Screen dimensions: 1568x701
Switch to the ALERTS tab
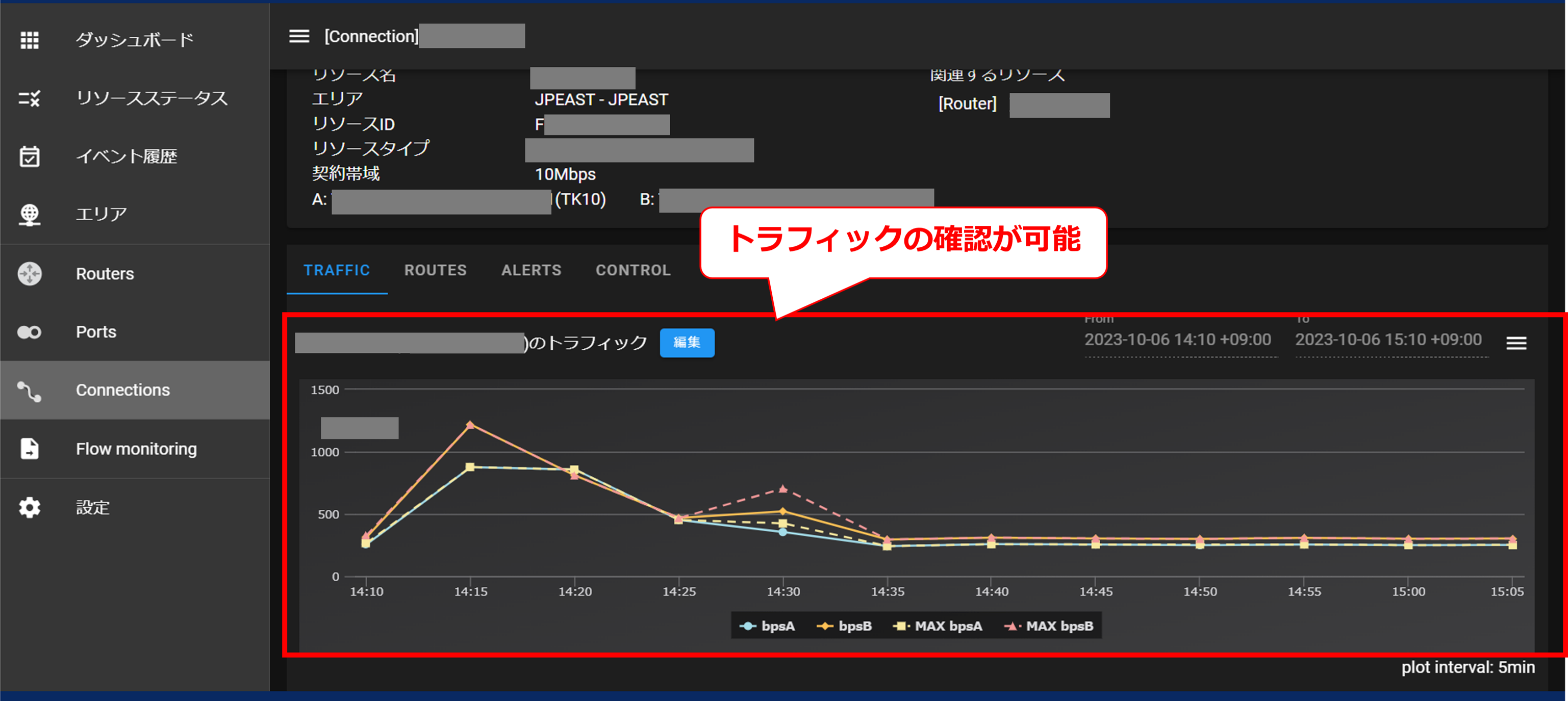click(531, 270)
